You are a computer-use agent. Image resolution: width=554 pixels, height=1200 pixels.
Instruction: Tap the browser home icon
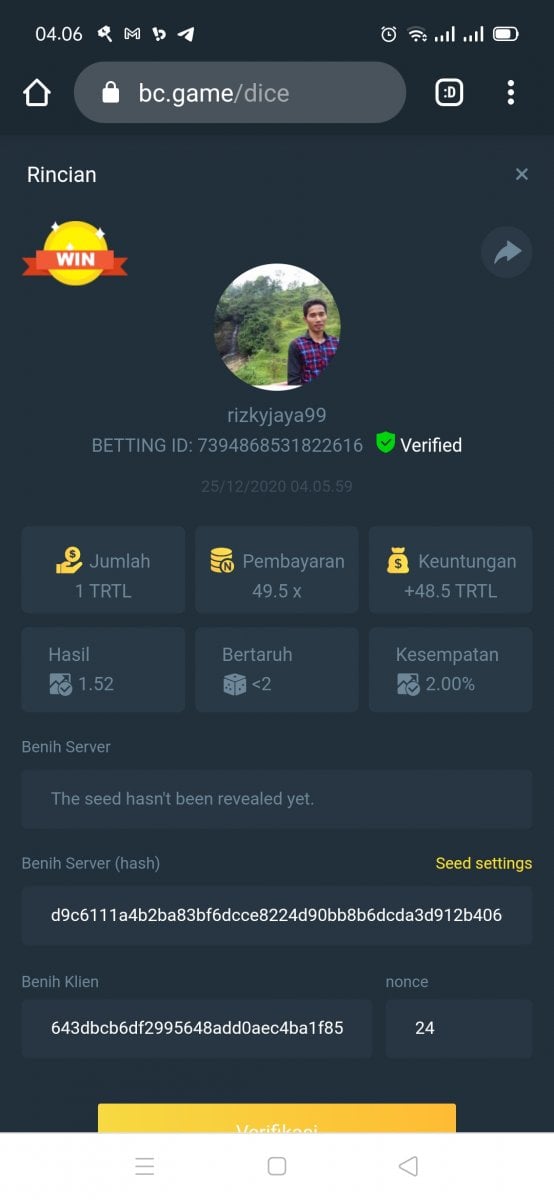tap(36, 93)
